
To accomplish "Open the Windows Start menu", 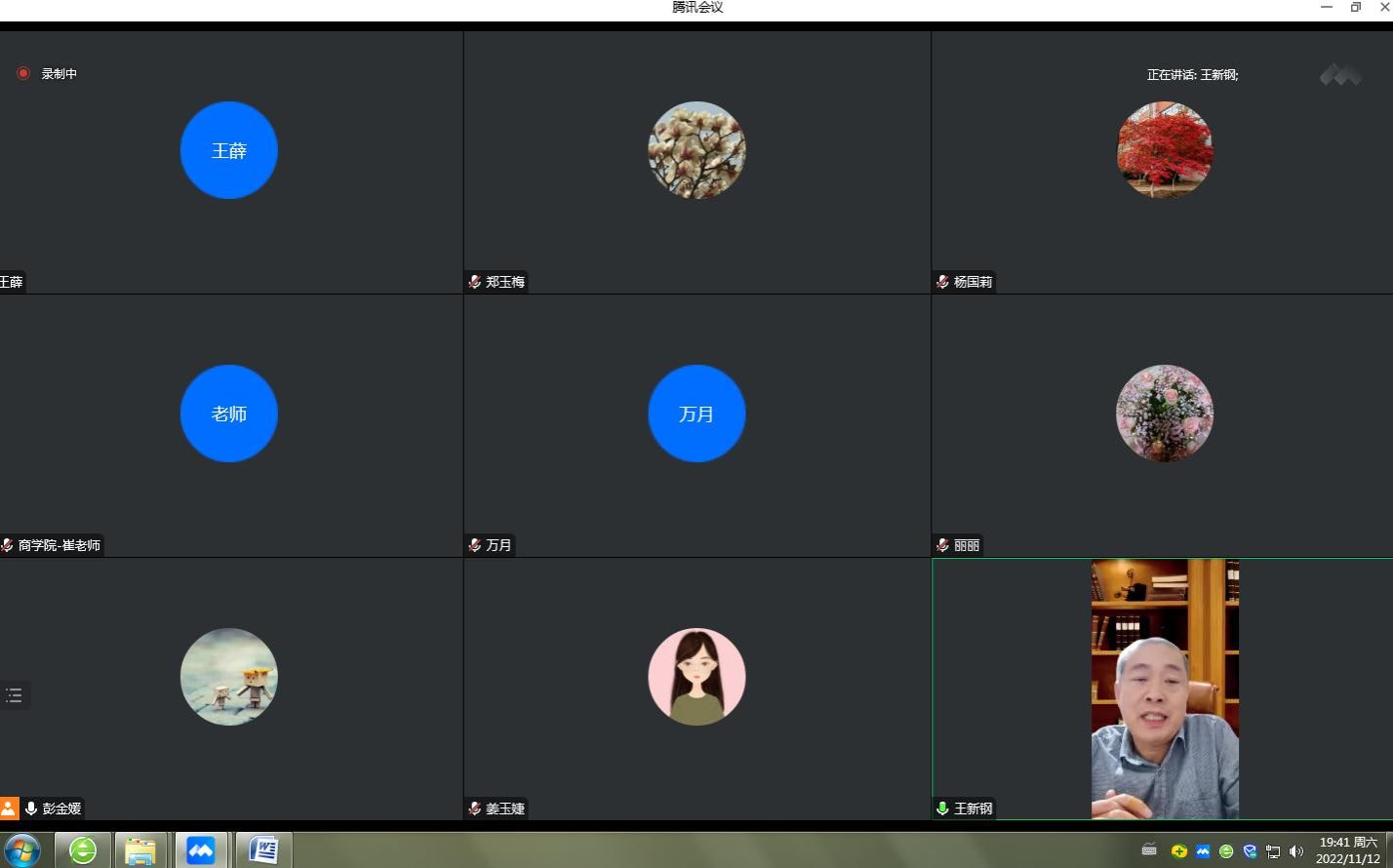I will point(21,850).
